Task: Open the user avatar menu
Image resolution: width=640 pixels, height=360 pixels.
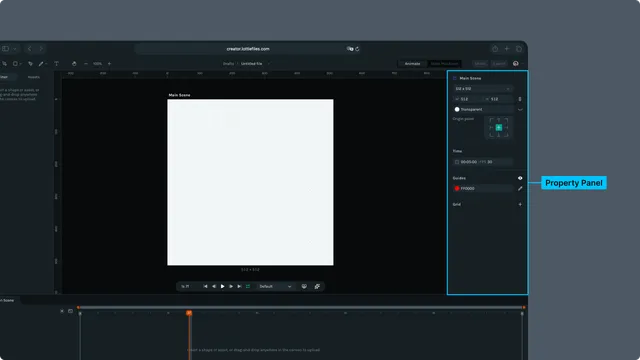Action: pyautogui.click(x=516, y=64)
